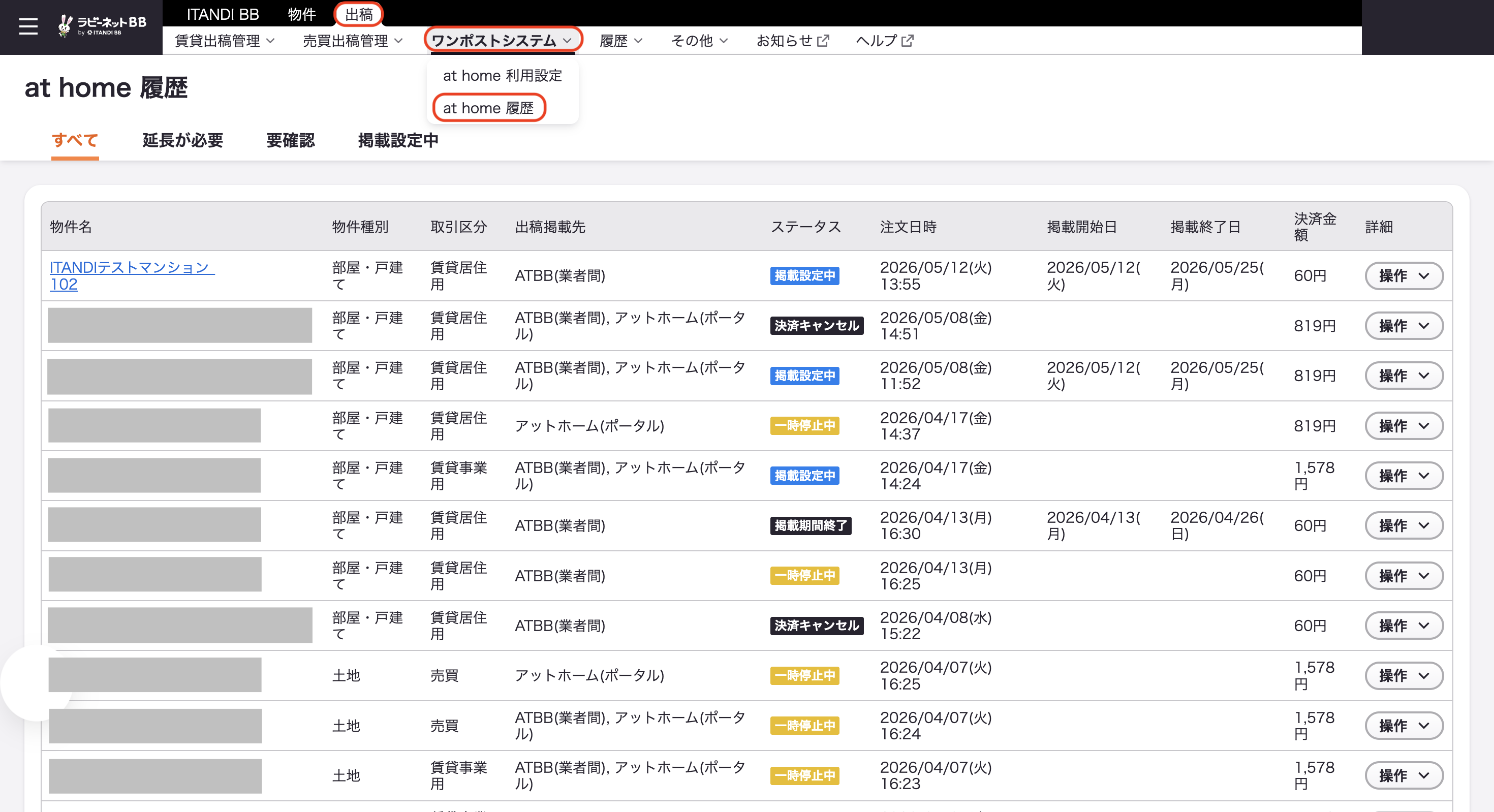Open 操作 dropdown for the 11:52 order

coord(1404,376)
